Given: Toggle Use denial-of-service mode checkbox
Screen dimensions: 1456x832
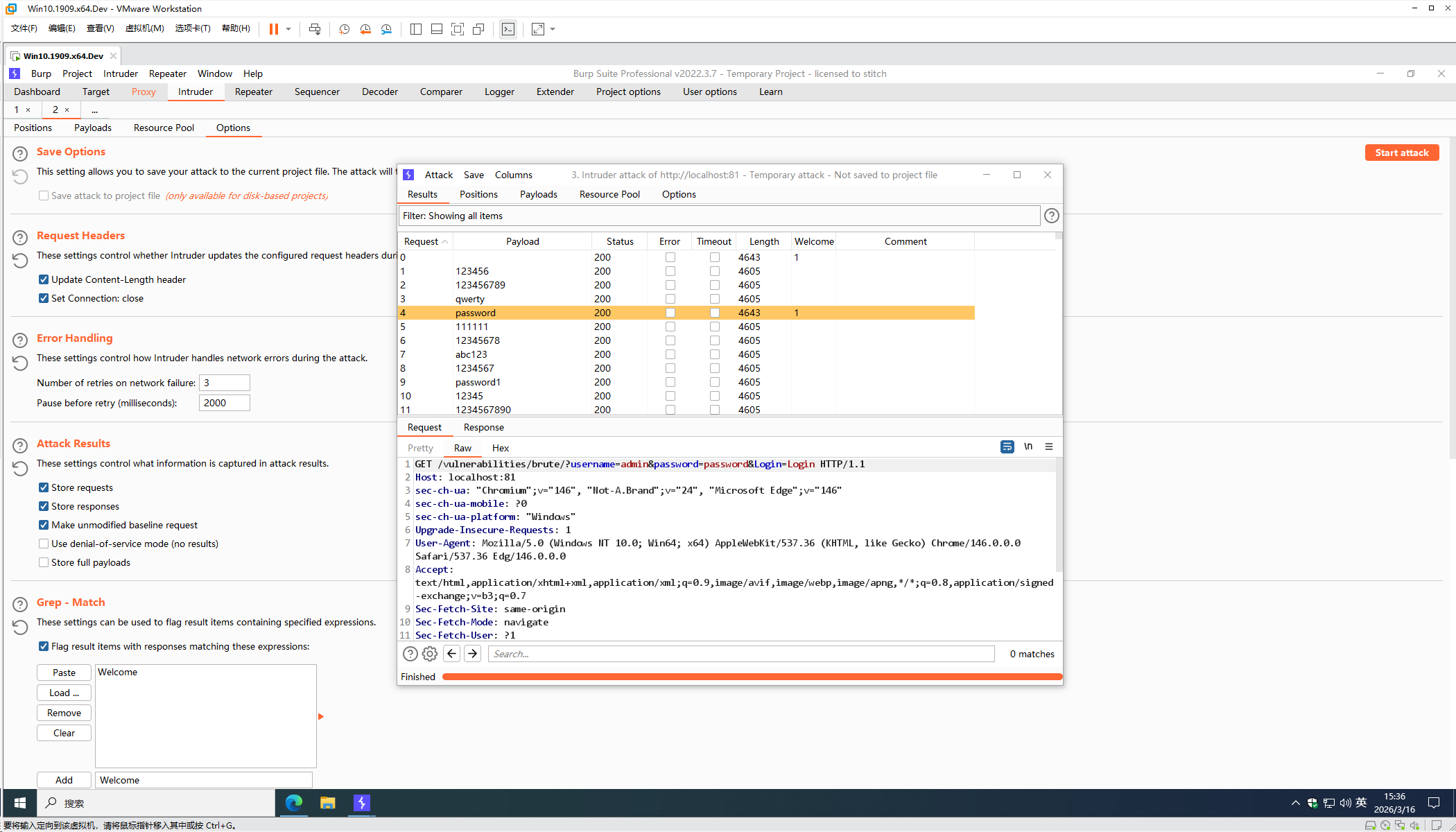Looking at the screenshot, I should (x=44, y=544).
